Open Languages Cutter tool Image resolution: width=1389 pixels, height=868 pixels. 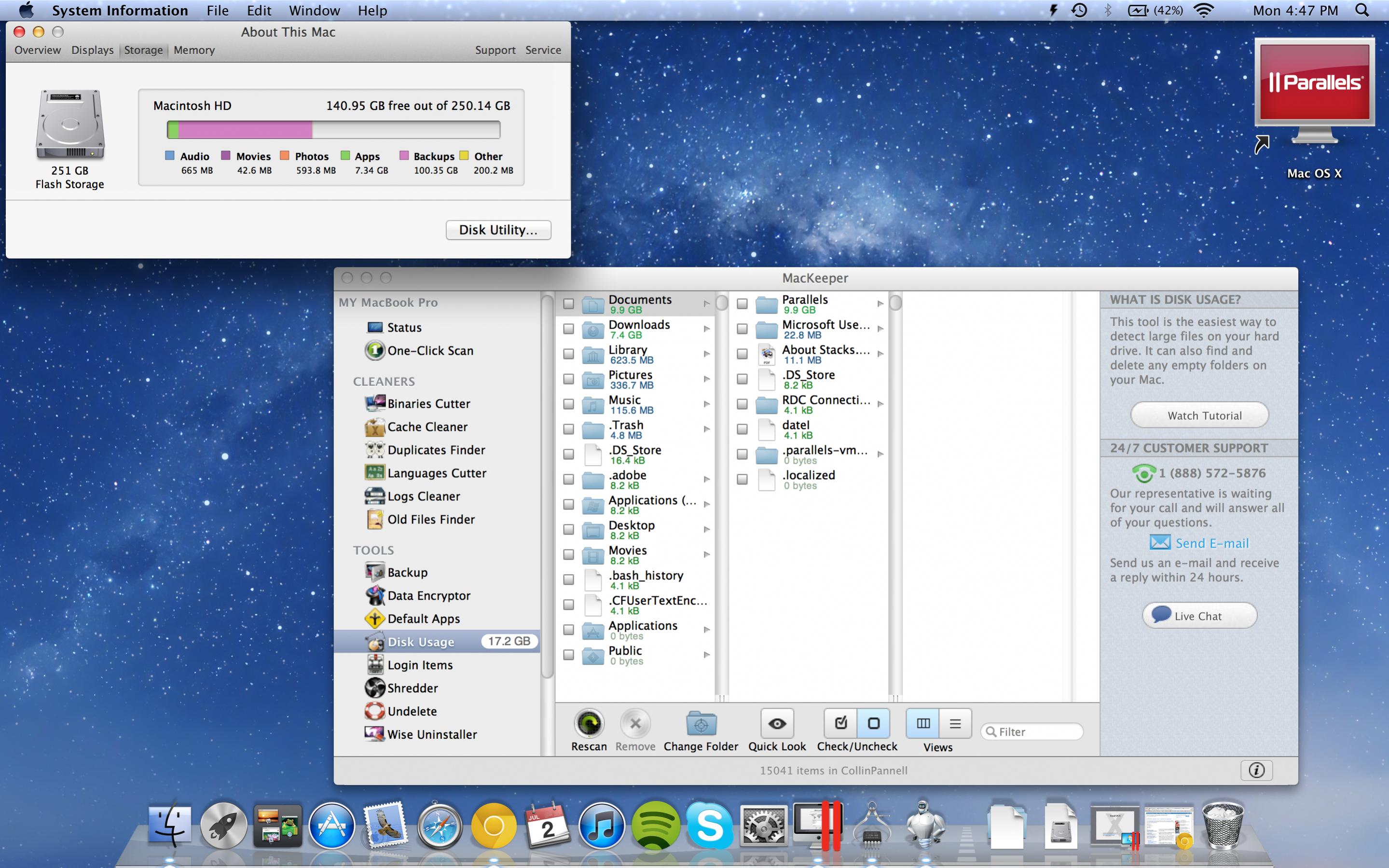click(x=426, y=473)
